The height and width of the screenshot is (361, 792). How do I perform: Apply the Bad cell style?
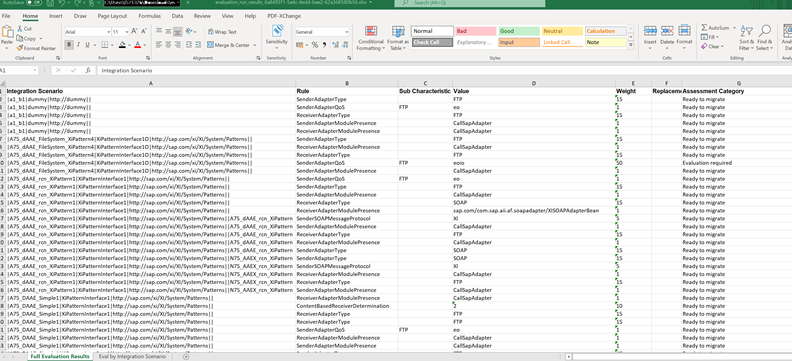tap(476, 31)
